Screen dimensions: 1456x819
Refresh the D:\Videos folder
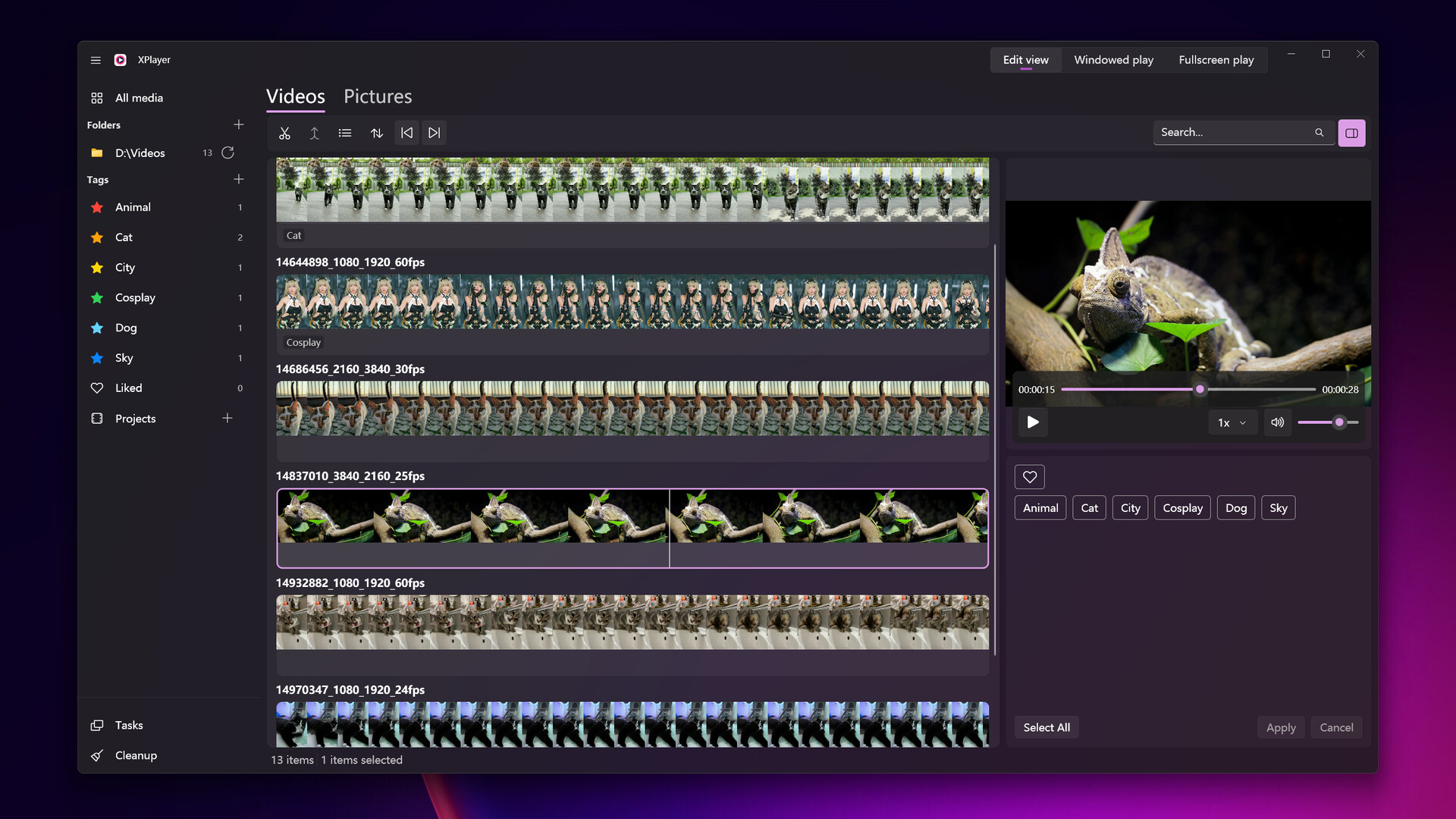coord(227,152)
